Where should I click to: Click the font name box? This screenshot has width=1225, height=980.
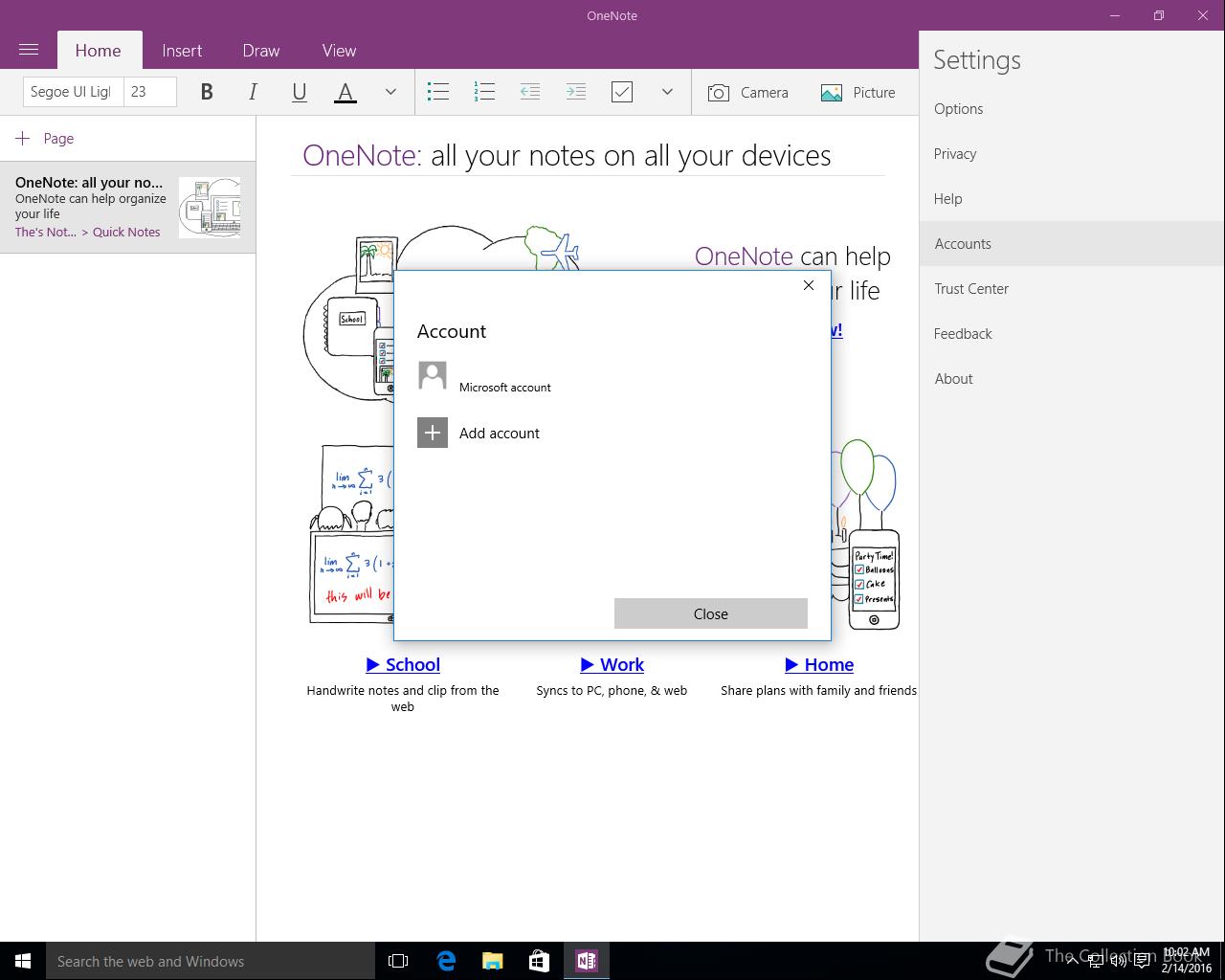[x=73, y=92]
